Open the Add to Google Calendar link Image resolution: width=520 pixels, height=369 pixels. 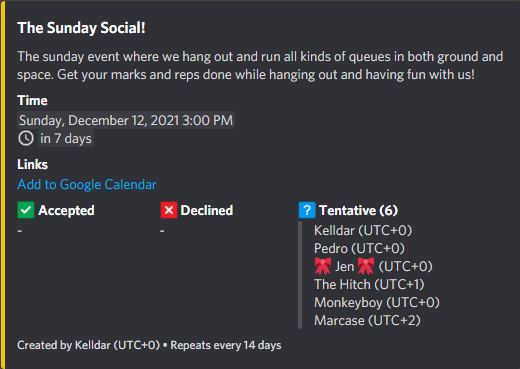coord(87,184)
